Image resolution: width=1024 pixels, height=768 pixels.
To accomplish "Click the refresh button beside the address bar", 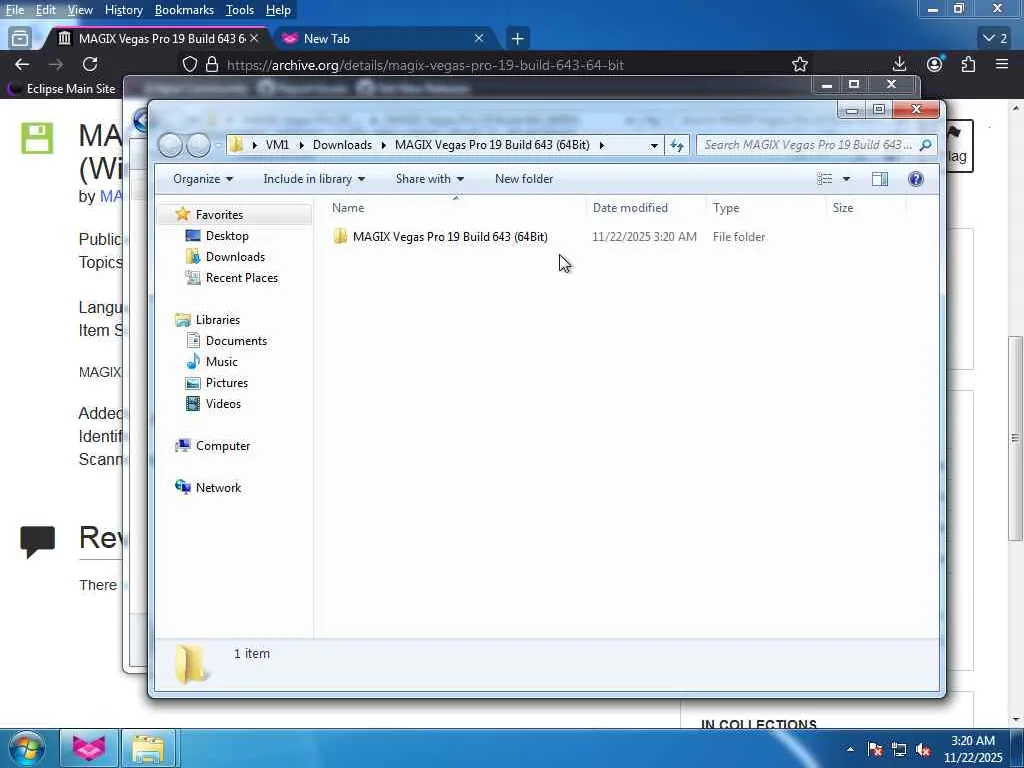I will coord(677,145).
